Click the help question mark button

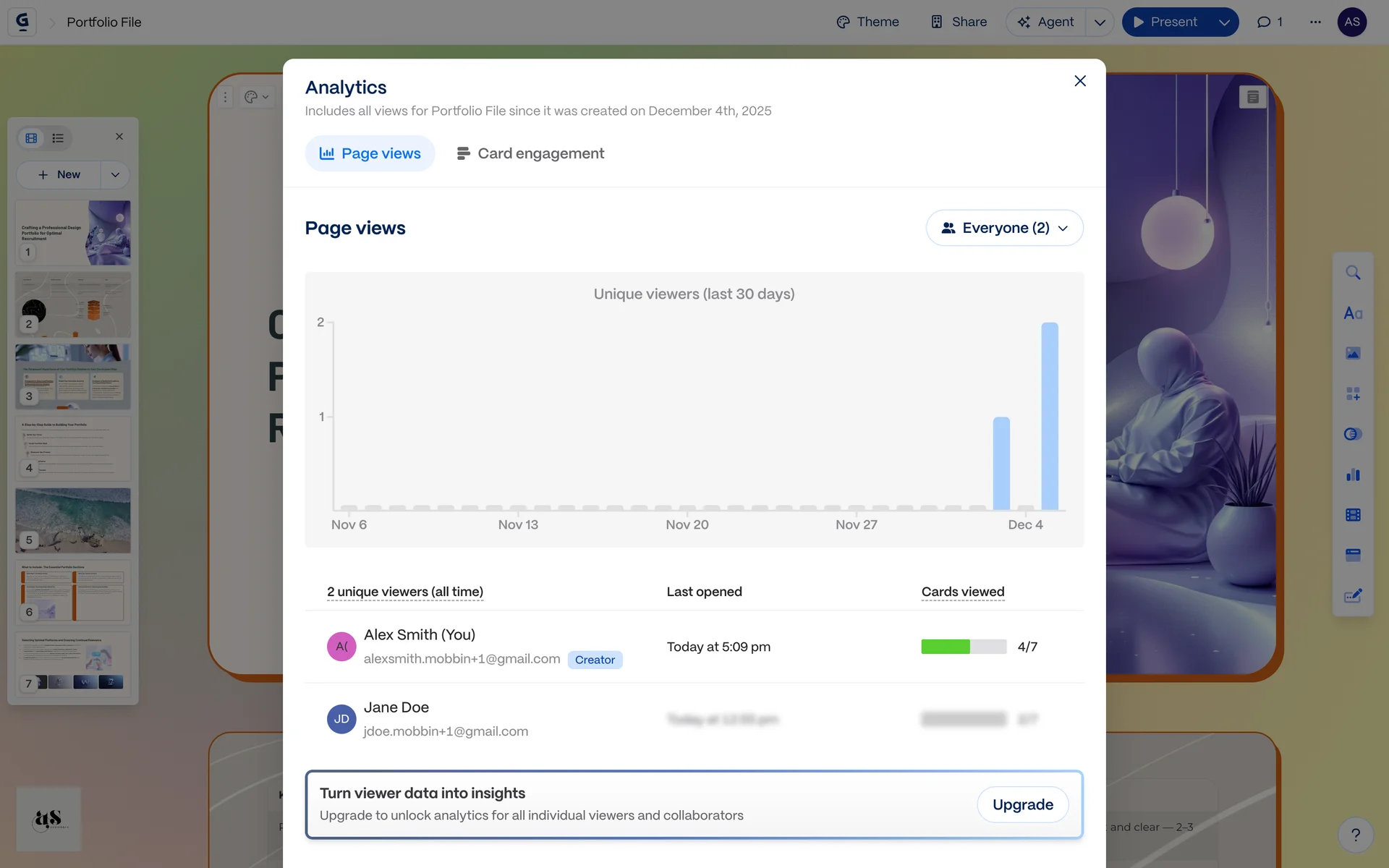1356,835
